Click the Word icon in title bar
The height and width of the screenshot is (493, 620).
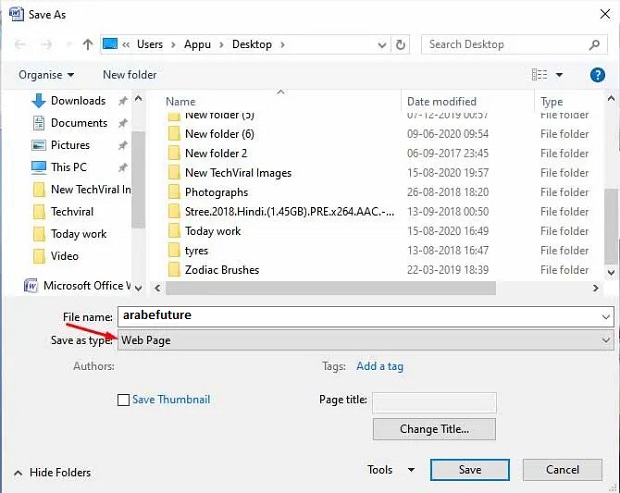(x=16, y=14)
